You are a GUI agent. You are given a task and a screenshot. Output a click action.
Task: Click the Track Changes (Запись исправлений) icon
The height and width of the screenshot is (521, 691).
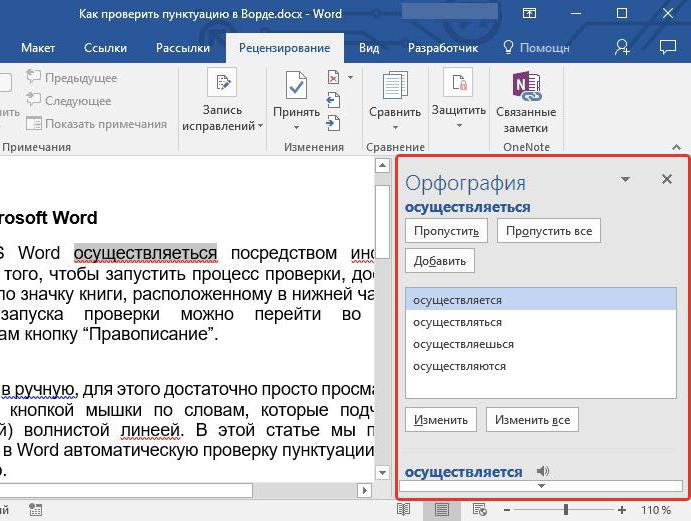[223, 82]
